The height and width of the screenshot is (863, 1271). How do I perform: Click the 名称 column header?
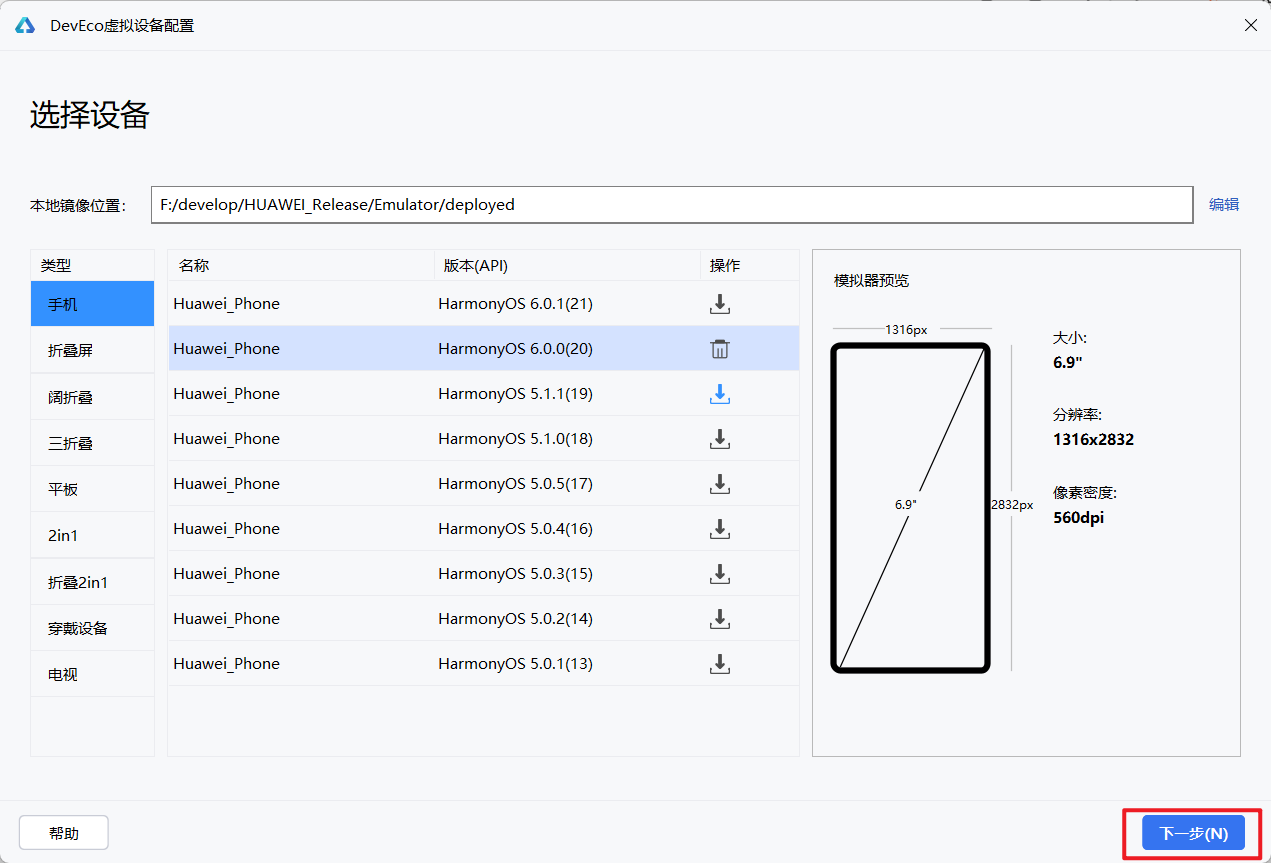[x=301, y=265]
